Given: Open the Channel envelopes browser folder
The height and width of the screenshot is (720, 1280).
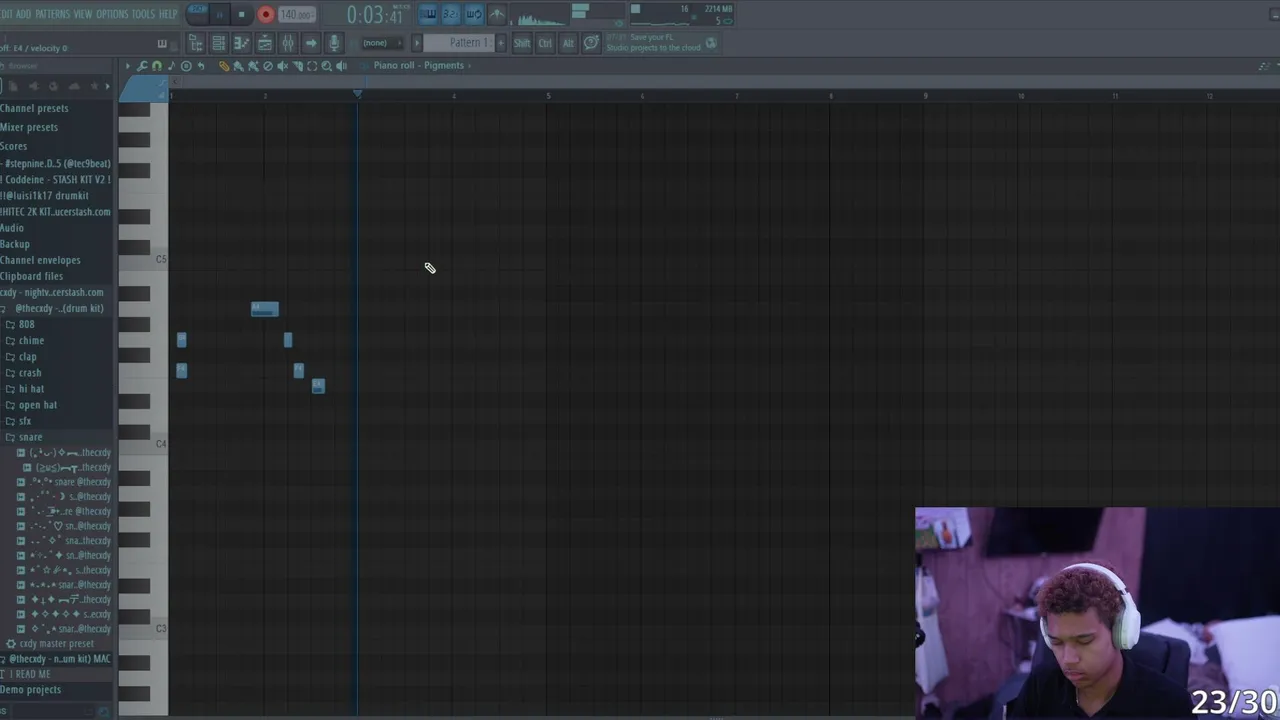Looking at the screenshot, I should tap(40, 260).
